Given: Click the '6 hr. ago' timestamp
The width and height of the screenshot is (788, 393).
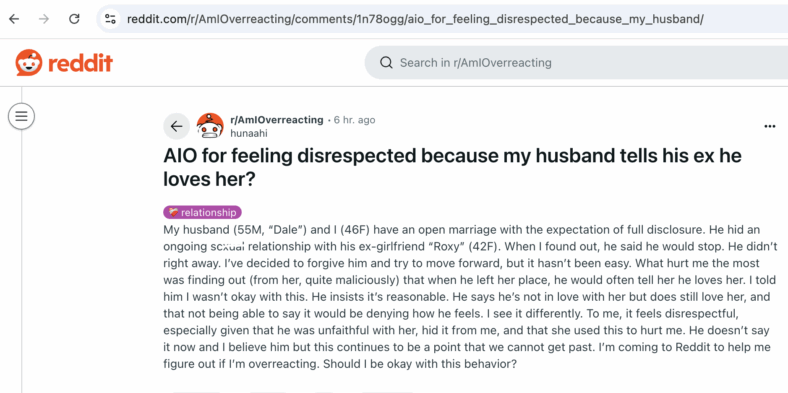Looking at the screenshot, I should click(x=354, y=120).
